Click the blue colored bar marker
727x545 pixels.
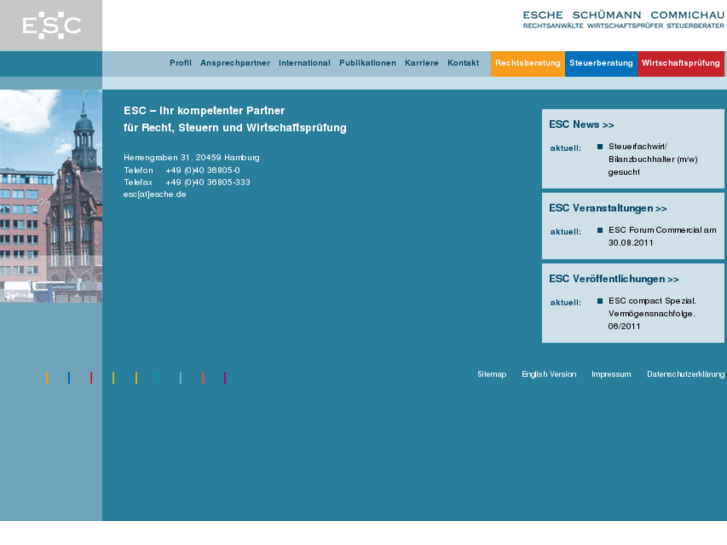point(69,378)
